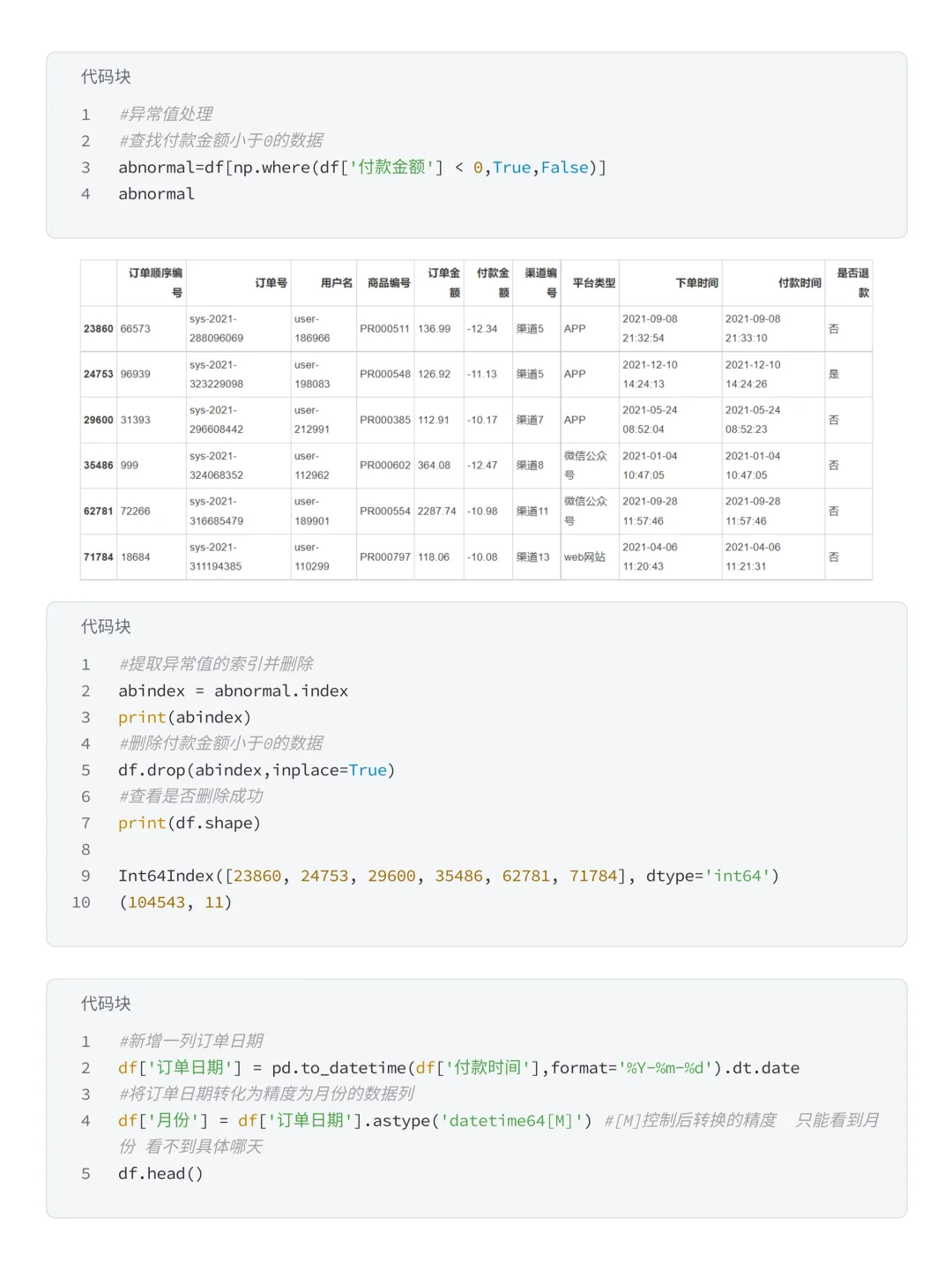Click the 渠道13 channel cell
952x1270 pixels.
532,557
